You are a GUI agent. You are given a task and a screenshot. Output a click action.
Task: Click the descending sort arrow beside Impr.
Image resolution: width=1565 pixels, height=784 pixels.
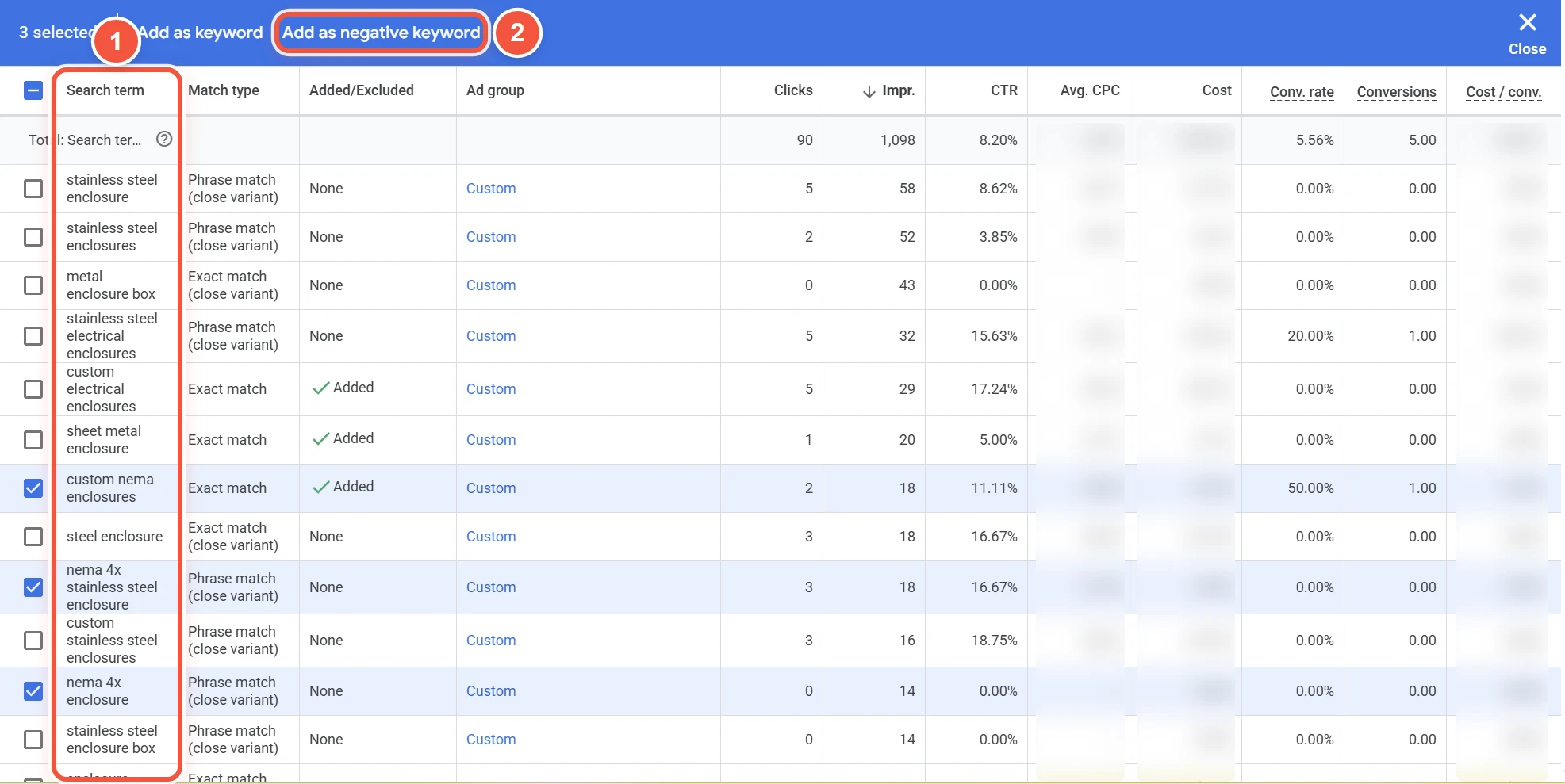(869, 91)
